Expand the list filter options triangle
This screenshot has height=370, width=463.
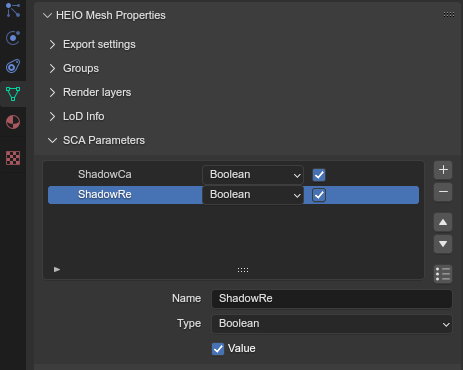click(x=57, y=269)
